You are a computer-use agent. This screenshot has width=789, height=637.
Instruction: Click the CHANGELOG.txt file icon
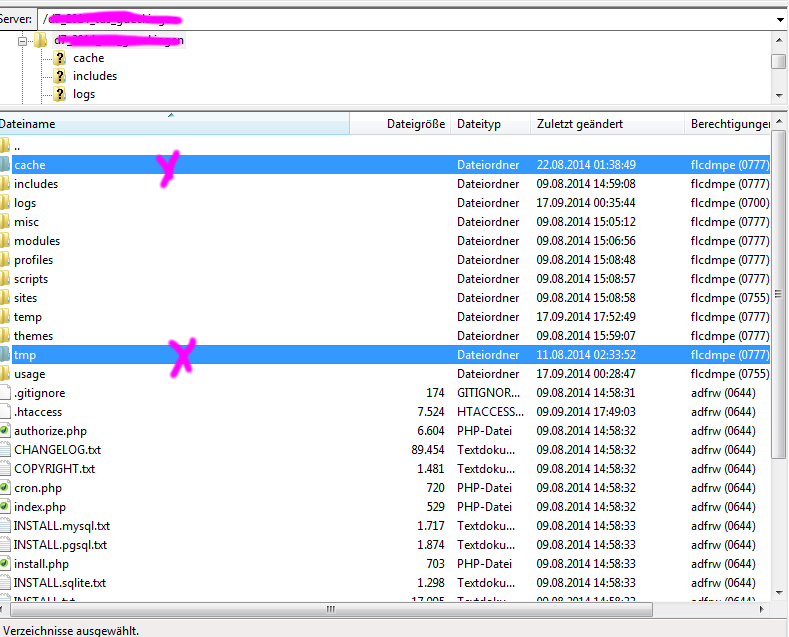point(5,449)
